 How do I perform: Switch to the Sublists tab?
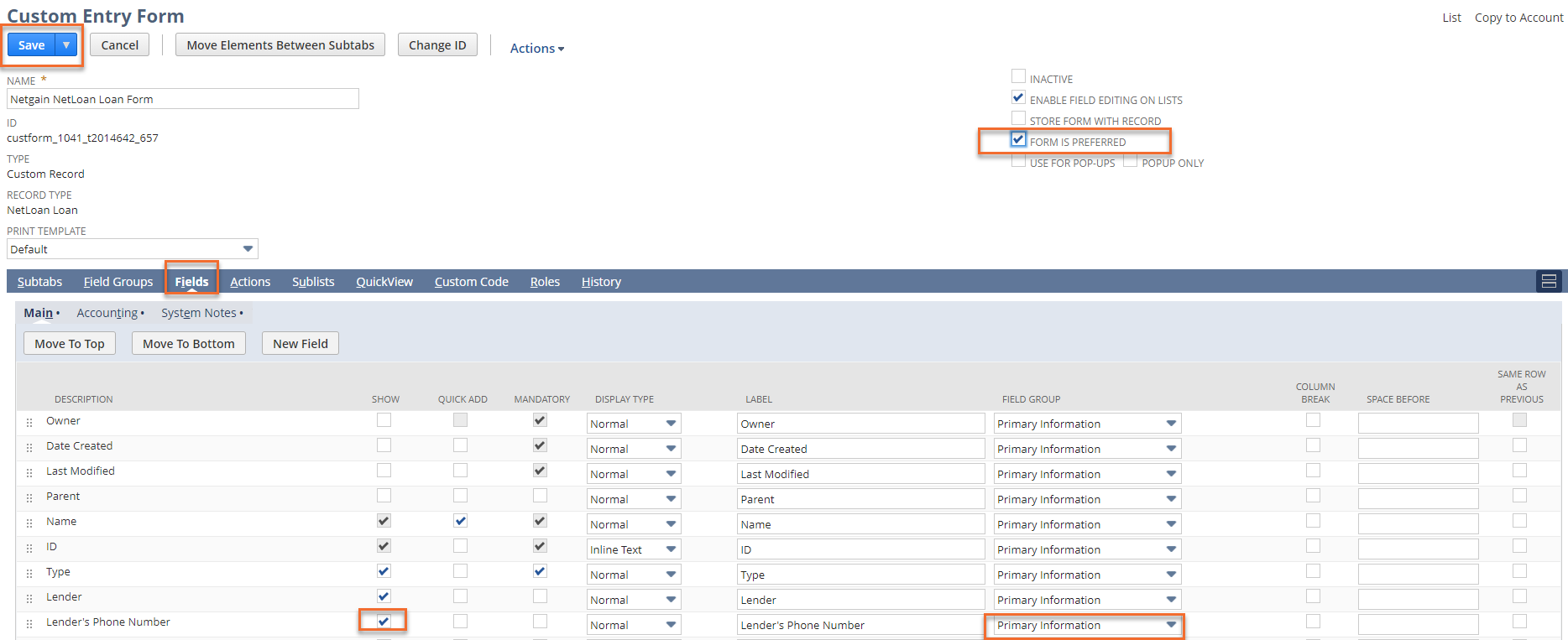(313, 282)
